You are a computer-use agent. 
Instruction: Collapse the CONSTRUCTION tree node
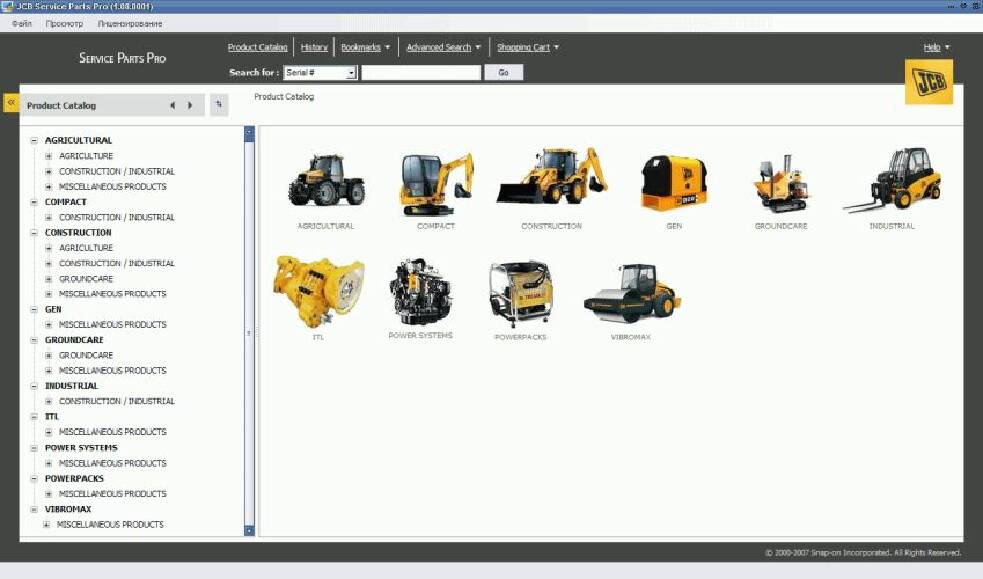[34, 232]
